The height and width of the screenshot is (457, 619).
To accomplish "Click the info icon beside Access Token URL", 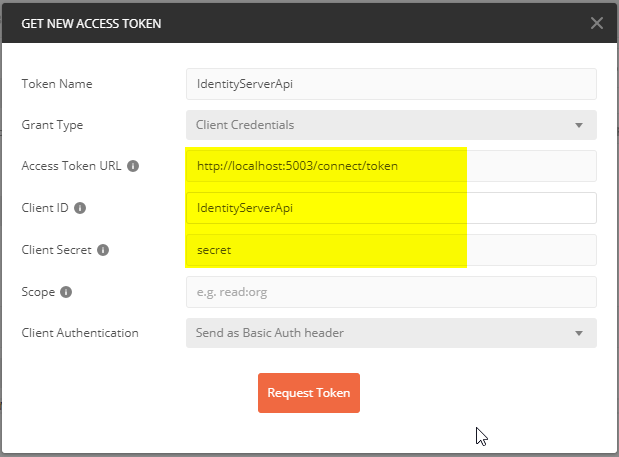I will pyautogui.click(x=133, y=166).
